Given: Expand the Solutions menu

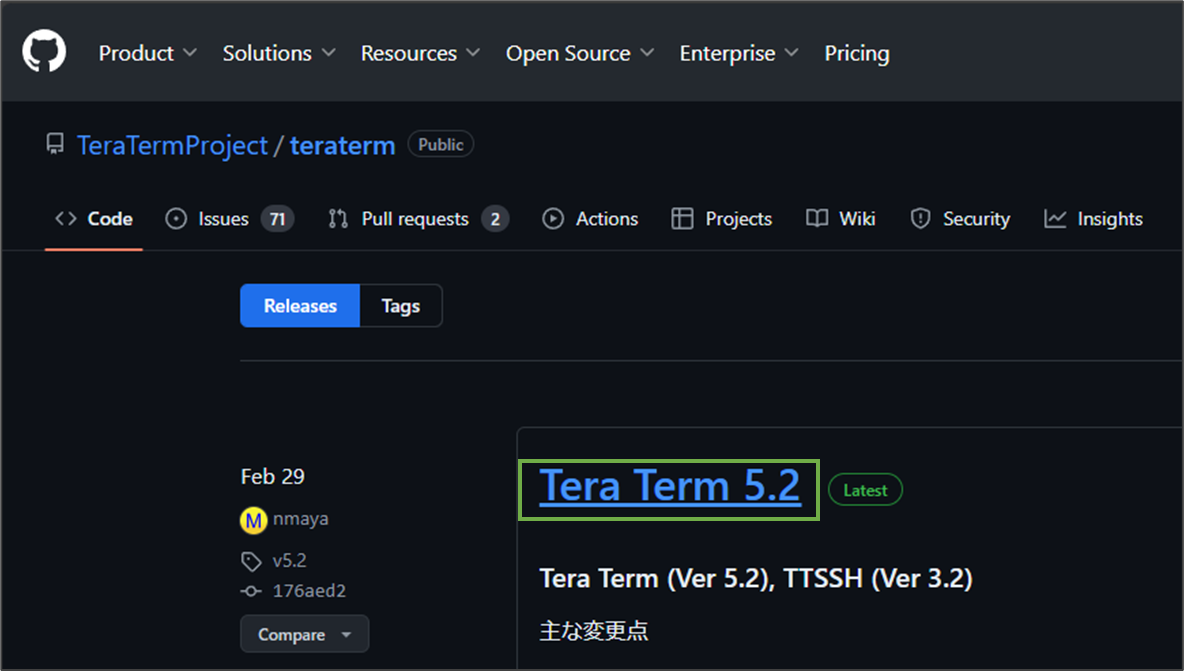Looking at the screenshot, I should pyautogui.click(x=279, y=53).
